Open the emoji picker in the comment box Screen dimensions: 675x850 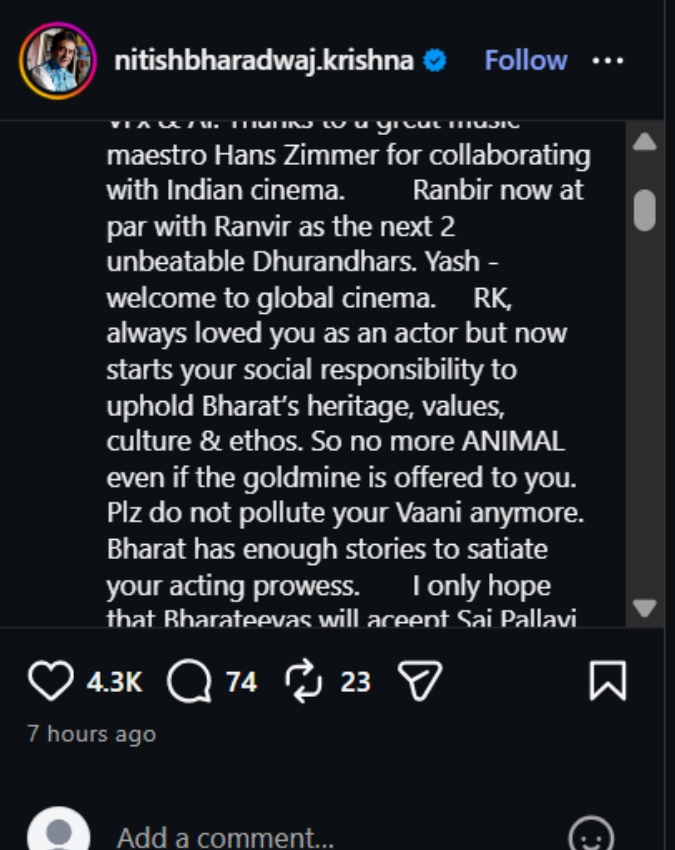coord(591,835)
